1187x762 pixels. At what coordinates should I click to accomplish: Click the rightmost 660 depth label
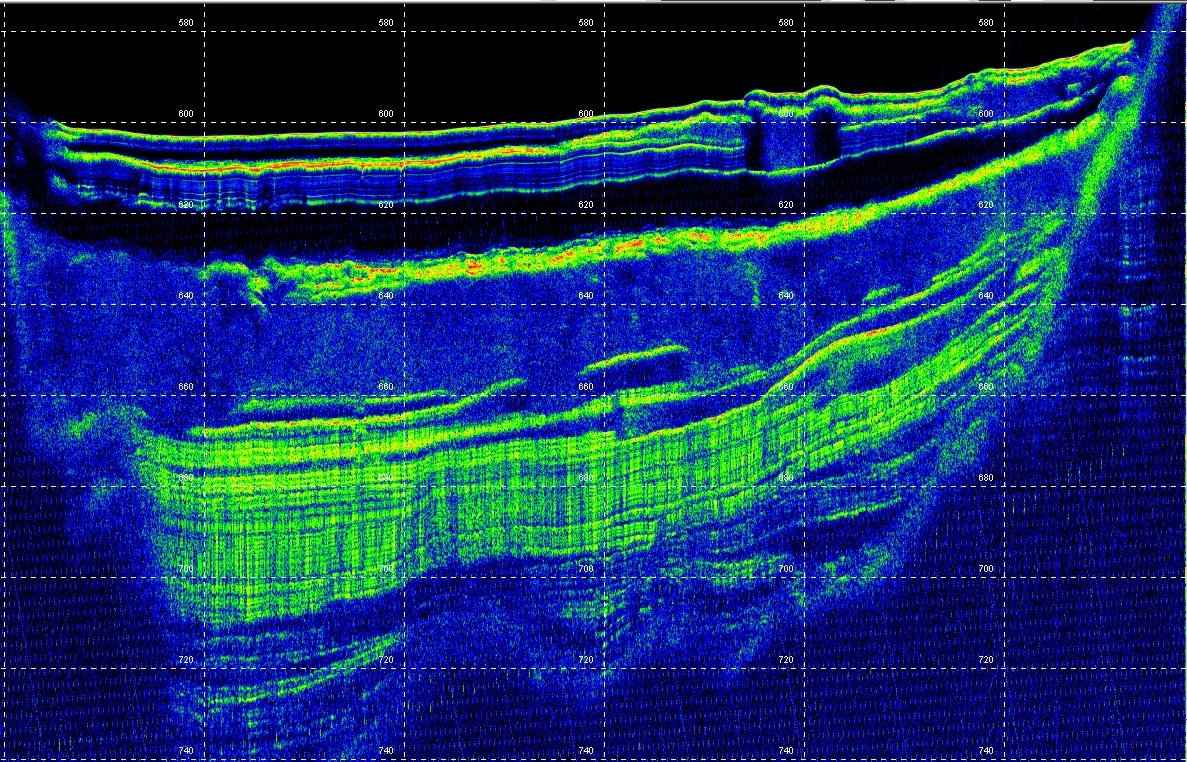986,387
